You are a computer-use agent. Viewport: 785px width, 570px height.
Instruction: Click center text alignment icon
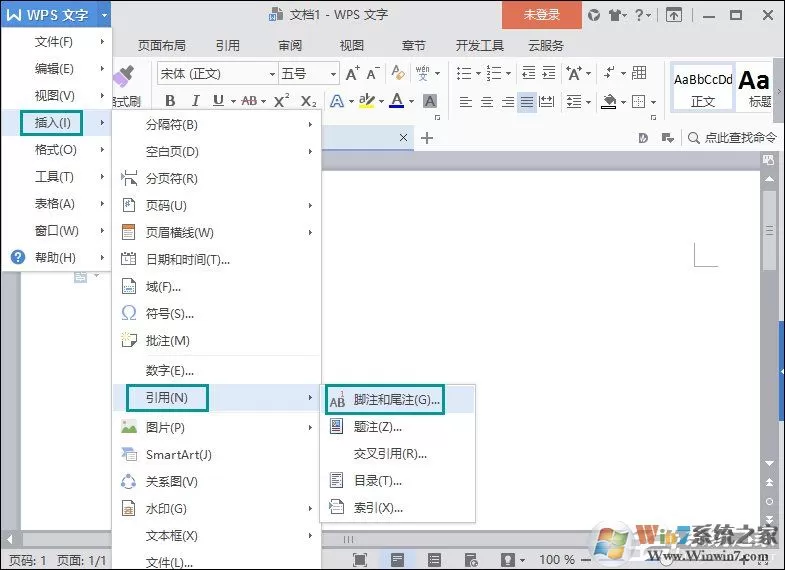[487, 102]
